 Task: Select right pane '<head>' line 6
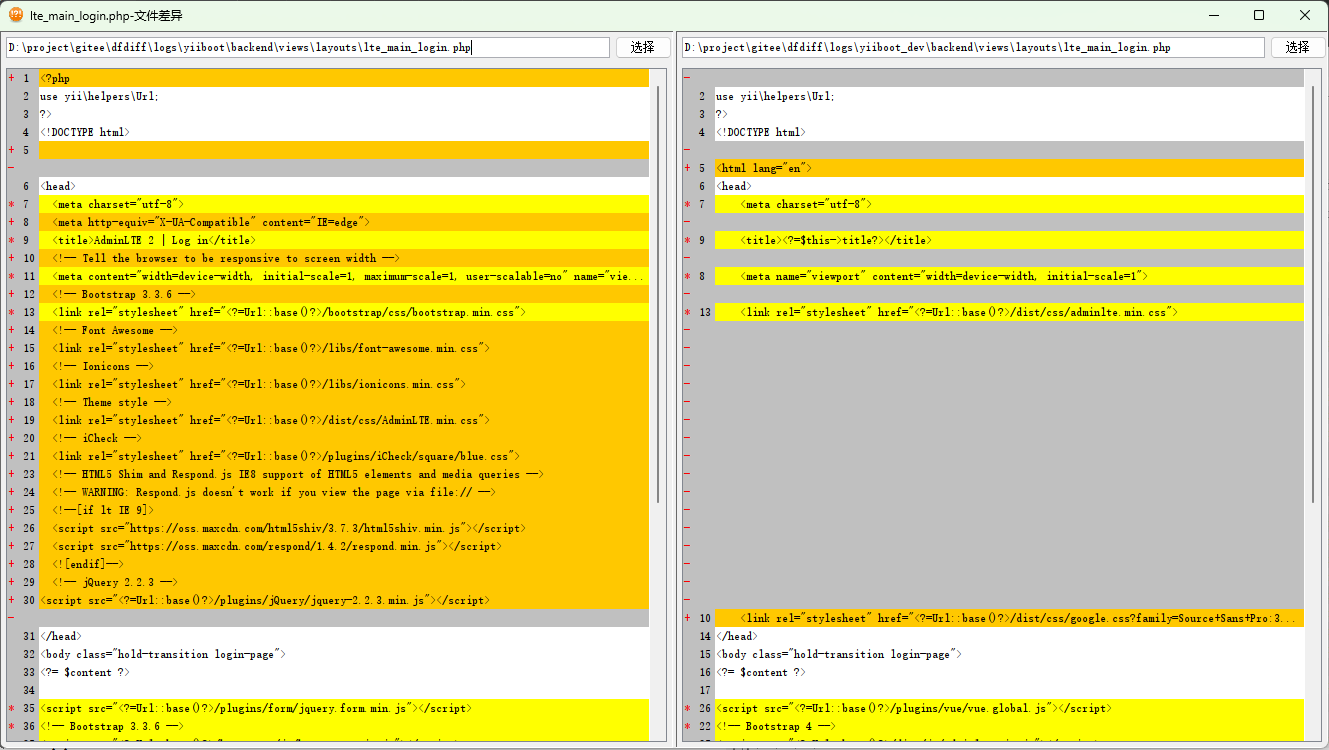pyautogui.click(x=1009, y=186)
